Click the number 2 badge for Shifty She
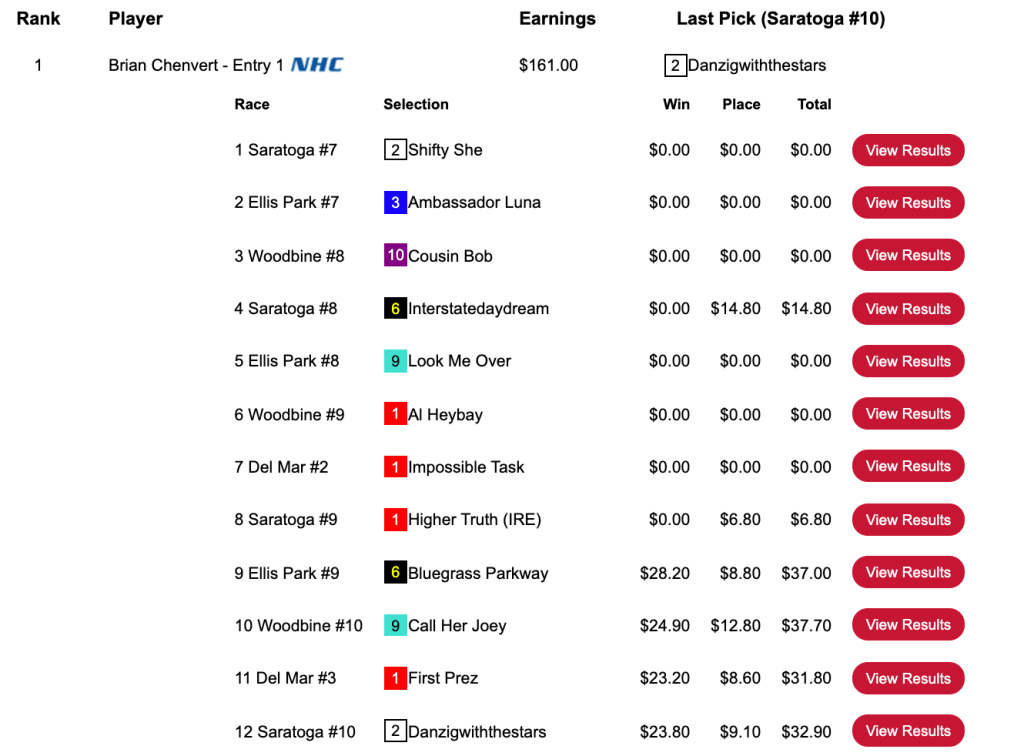This screenshot has height=756, width=1024. 395,150
